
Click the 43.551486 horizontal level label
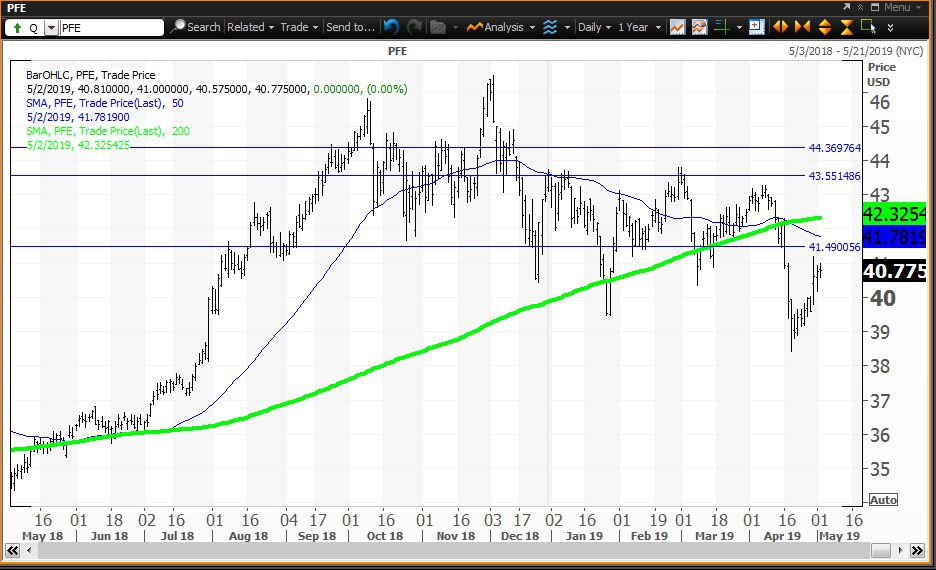pos(834,175)
